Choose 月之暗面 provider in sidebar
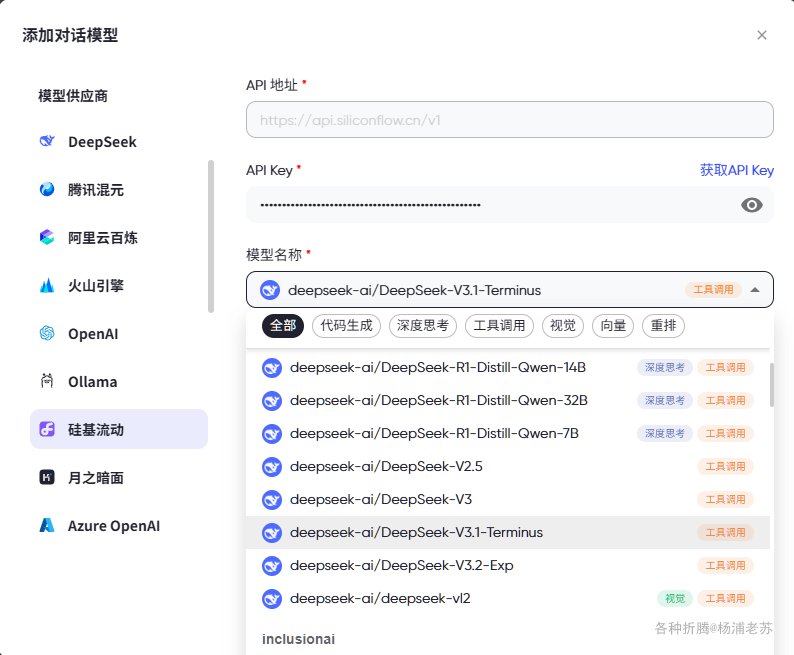Viewport: 794px width, 655px height. coord(119,477)
